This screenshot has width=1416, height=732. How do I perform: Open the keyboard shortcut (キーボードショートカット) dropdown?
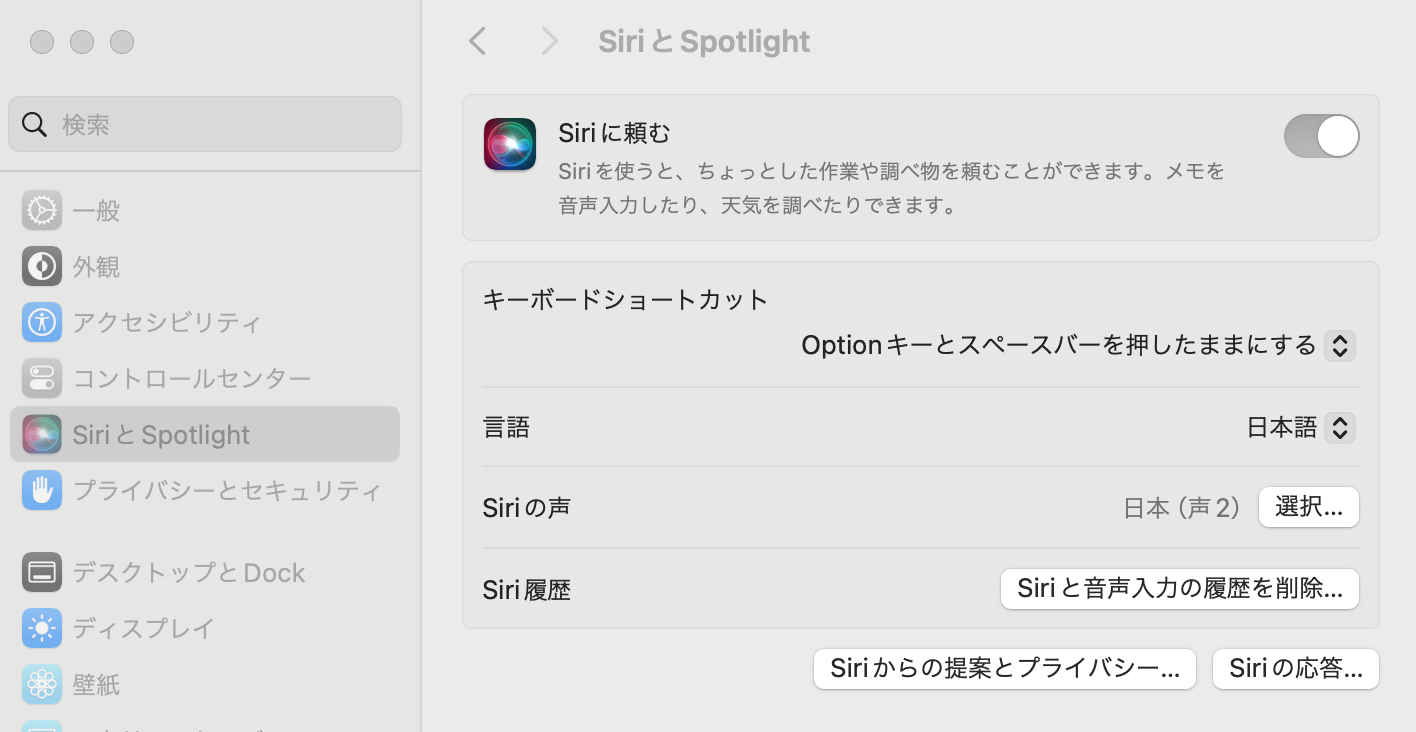(1339, 346)
